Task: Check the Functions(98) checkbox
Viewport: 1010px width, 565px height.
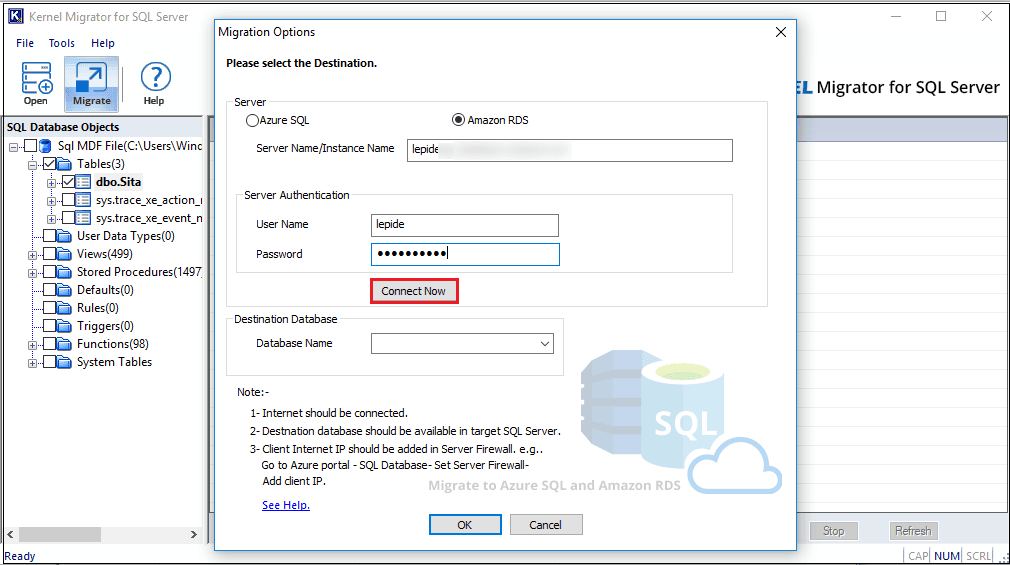Action: pos(49,345)
